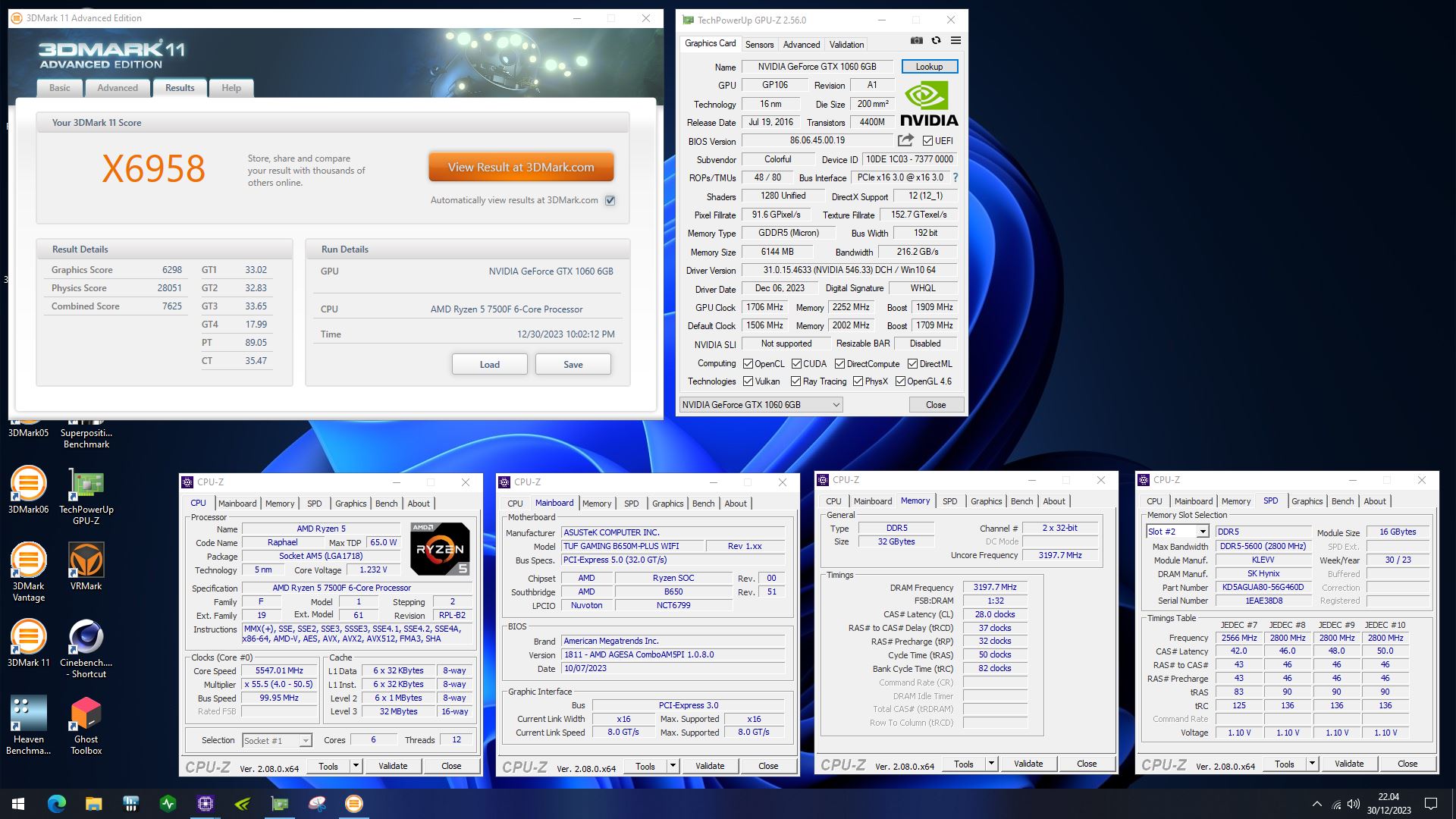1456x819 pixels.
Task: Switch to the Advanced tab in 3DMark 11
Action: tap(118, 88)
